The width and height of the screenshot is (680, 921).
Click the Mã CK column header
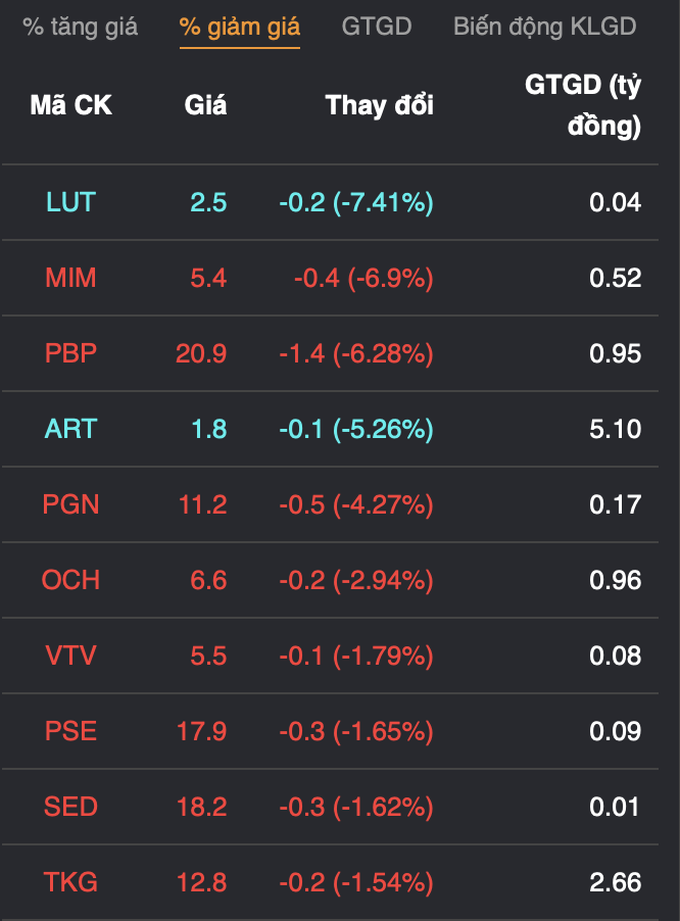71,106
